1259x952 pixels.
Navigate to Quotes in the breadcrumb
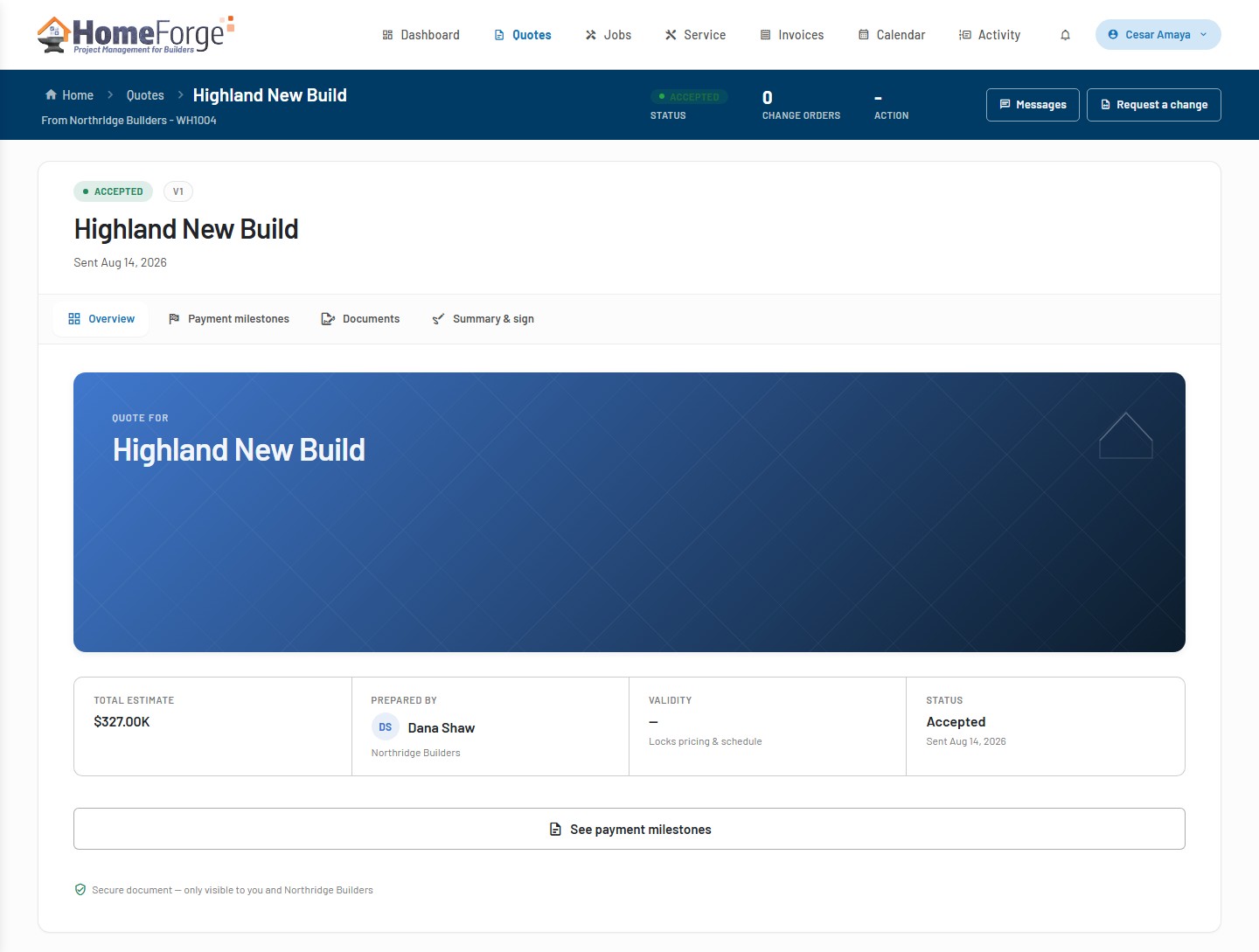[145, 95]
